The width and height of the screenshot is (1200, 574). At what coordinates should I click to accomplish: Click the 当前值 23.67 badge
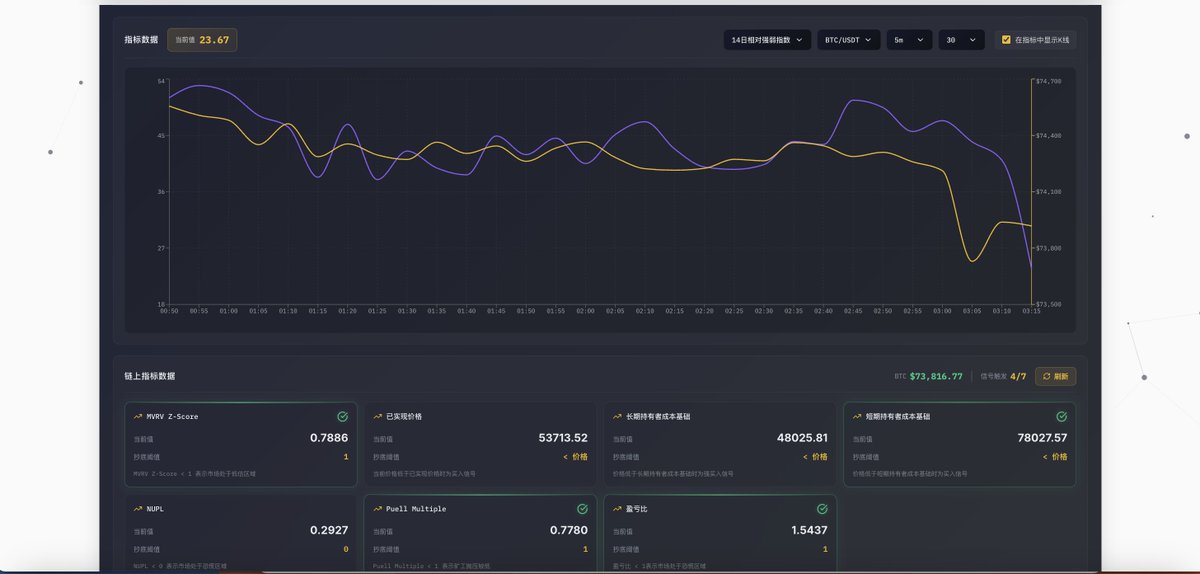(x=202, y=40)
